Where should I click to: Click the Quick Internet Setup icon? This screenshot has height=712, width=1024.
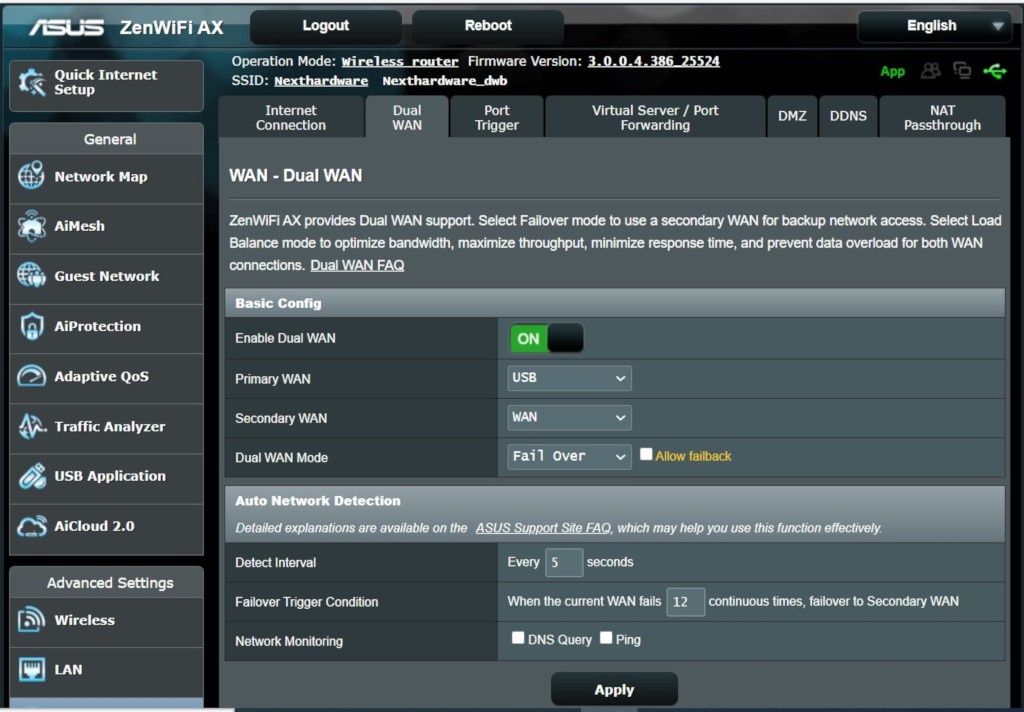coord(31,82)
